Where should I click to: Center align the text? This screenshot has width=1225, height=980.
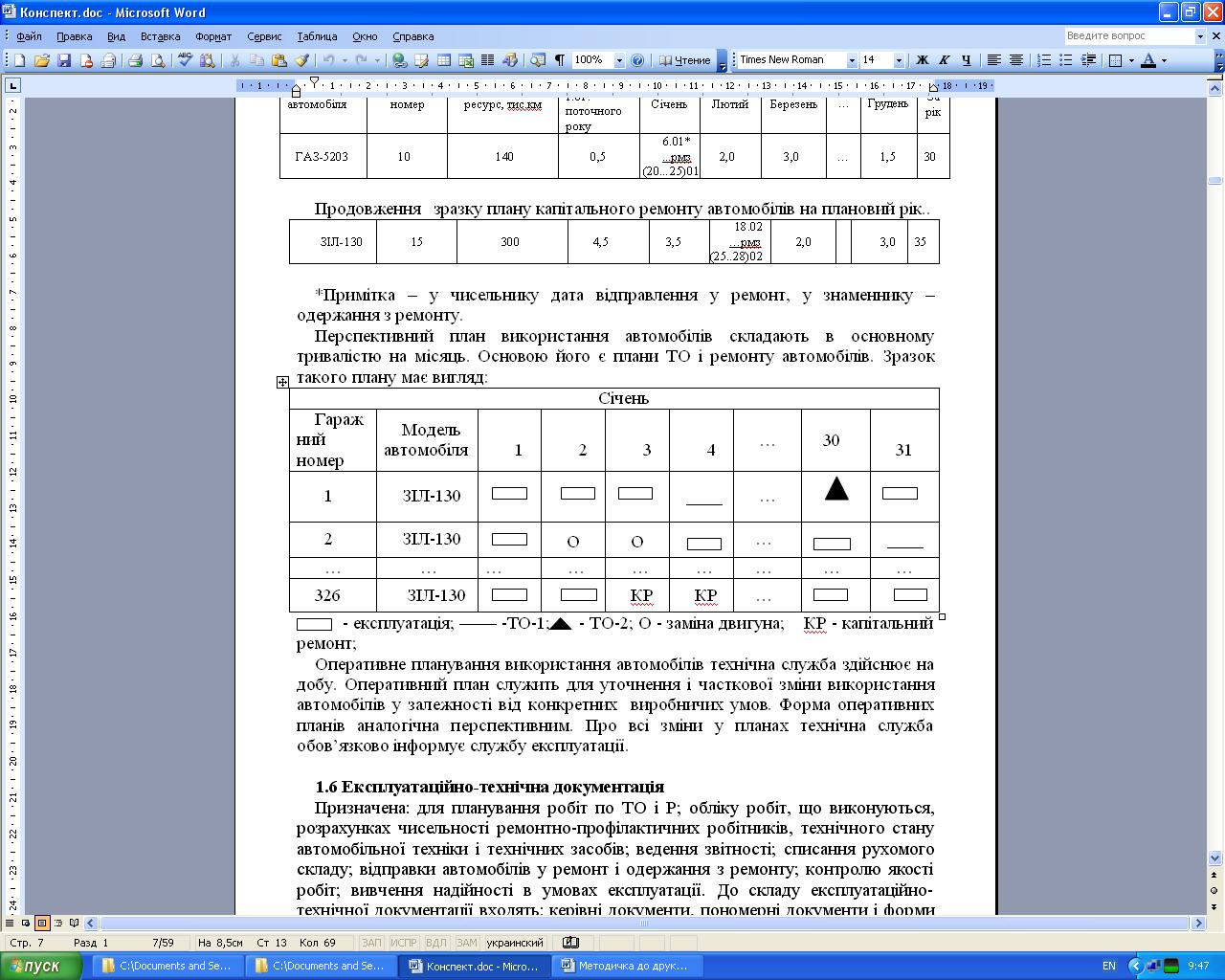[1016, 60]
